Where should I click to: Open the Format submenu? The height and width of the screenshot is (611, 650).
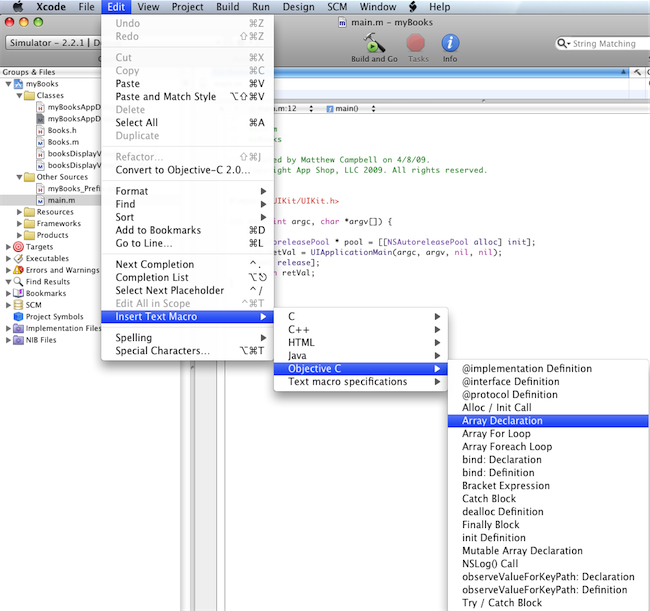(x=187, y=191)
